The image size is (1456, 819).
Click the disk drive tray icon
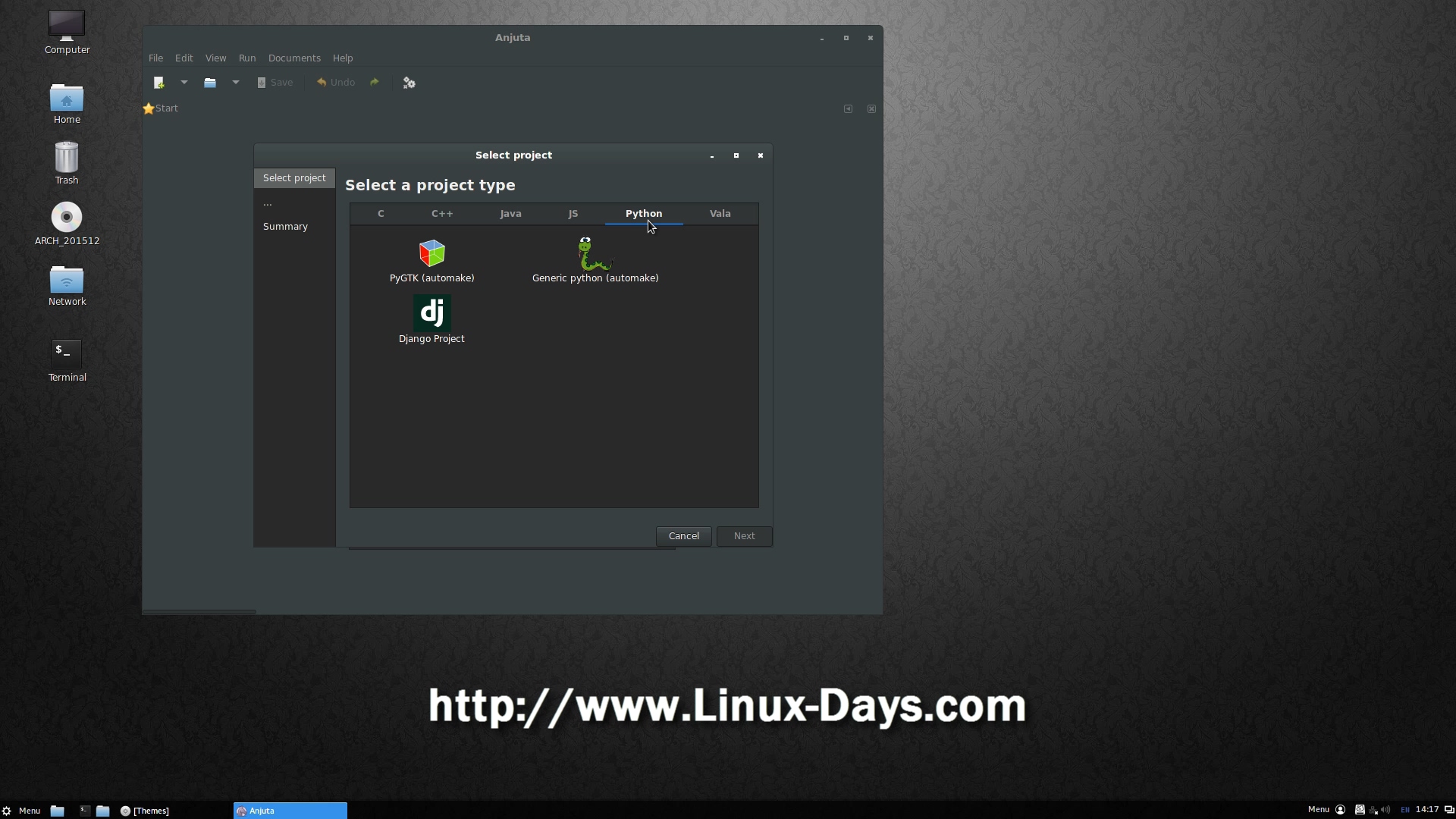click(x=1360, y=810)
